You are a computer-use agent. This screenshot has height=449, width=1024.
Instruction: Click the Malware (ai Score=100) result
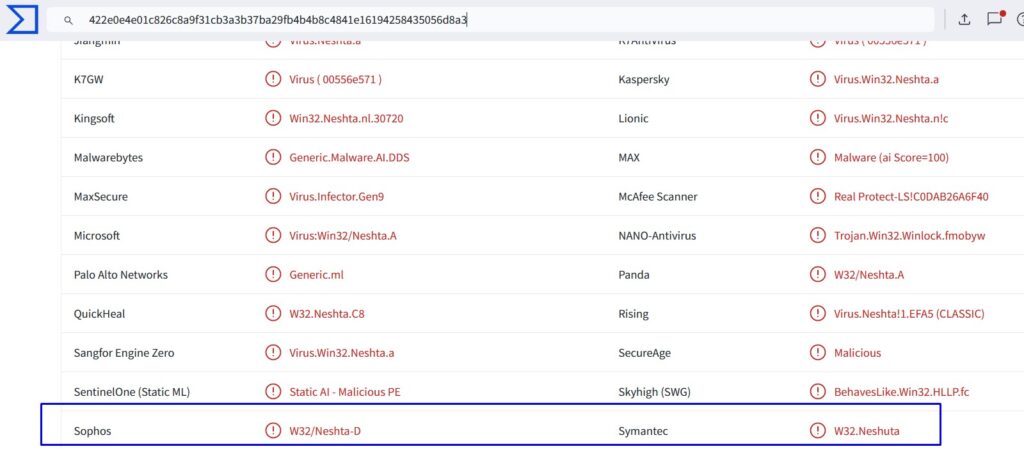click(891, 158)
